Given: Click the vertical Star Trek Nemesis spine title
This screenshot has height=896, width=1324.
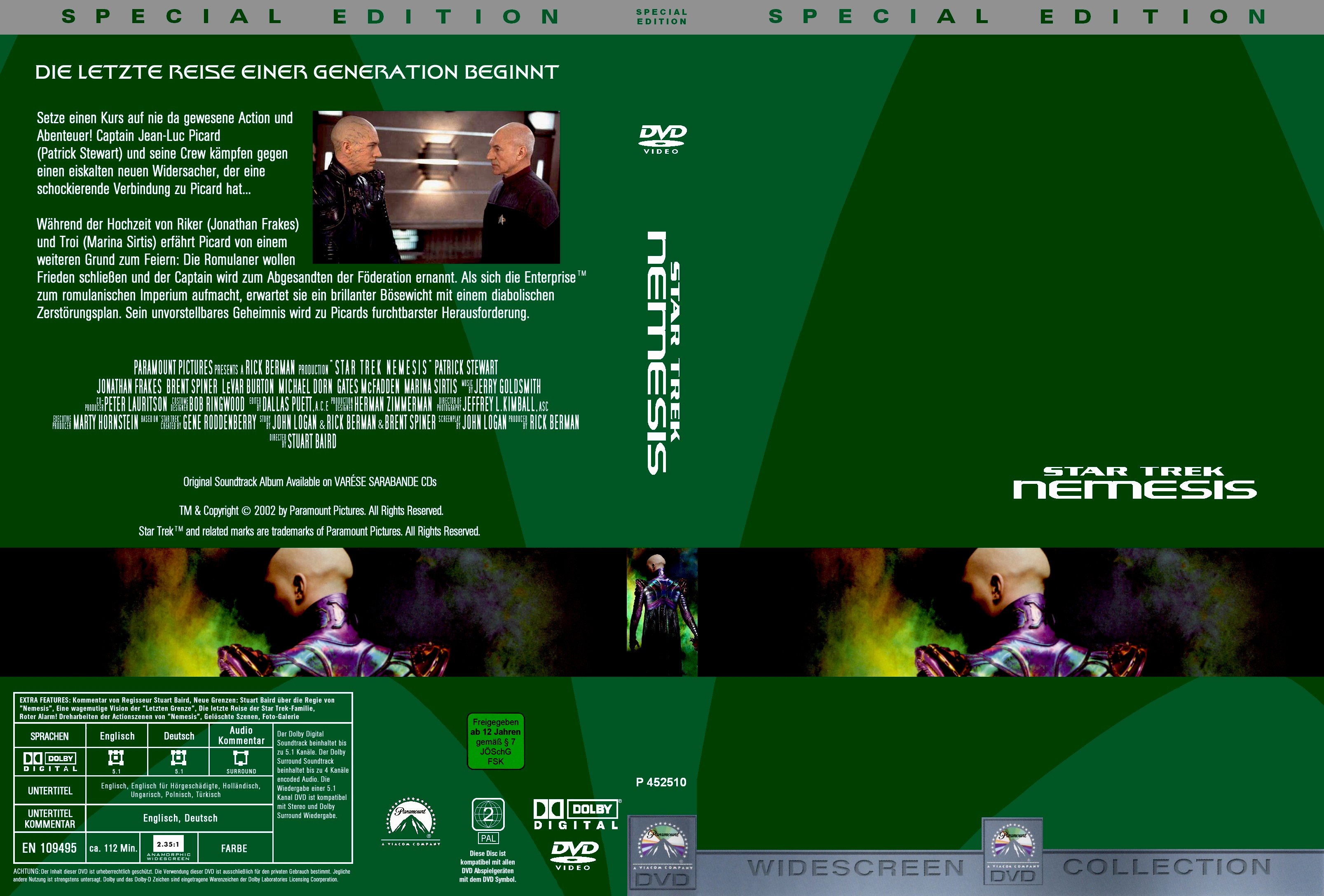Looking at the screenshot, I should point(664,352).
